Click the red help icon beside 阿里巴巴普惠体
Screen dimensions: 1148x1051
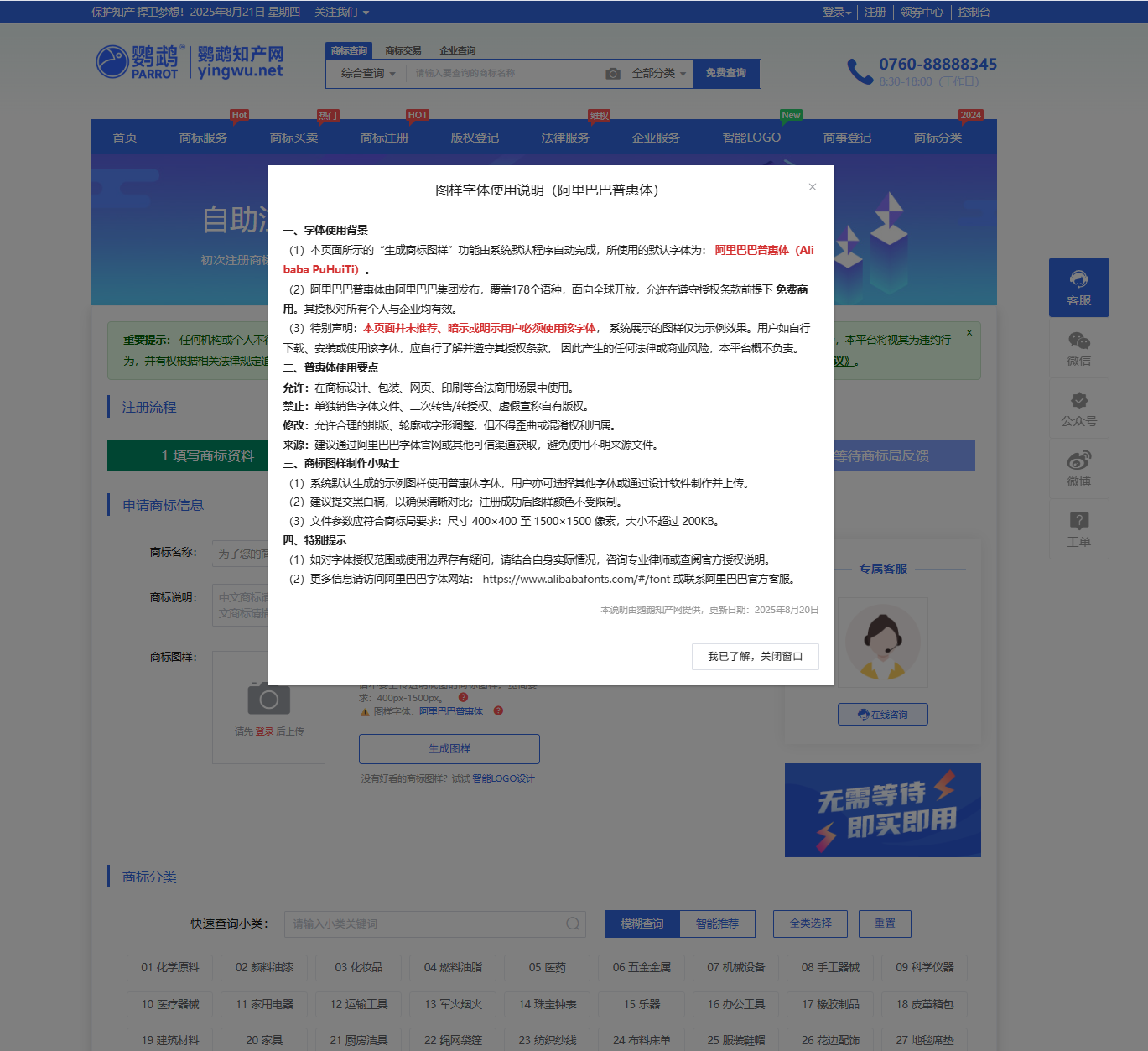pos(498,711)
